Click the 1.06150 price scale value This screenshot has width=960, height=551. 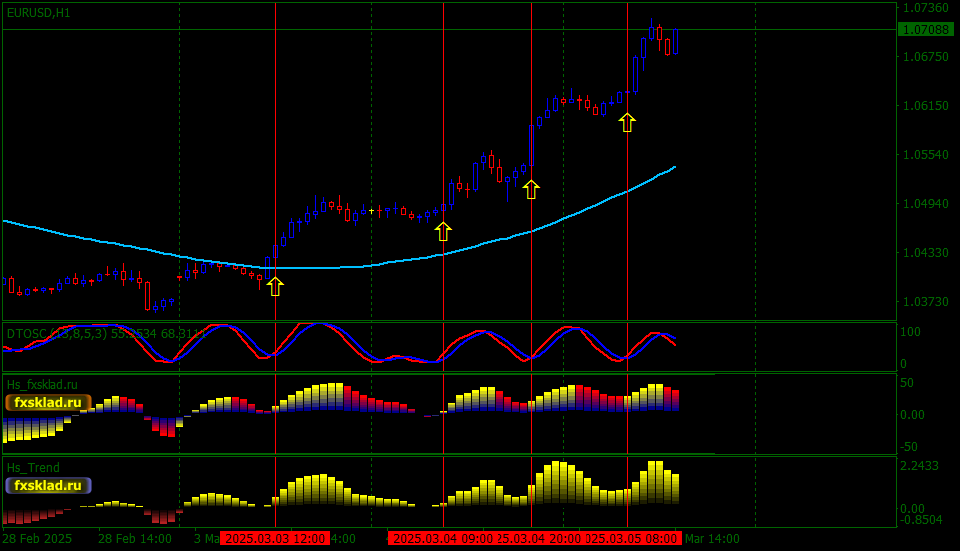[926, 105]
